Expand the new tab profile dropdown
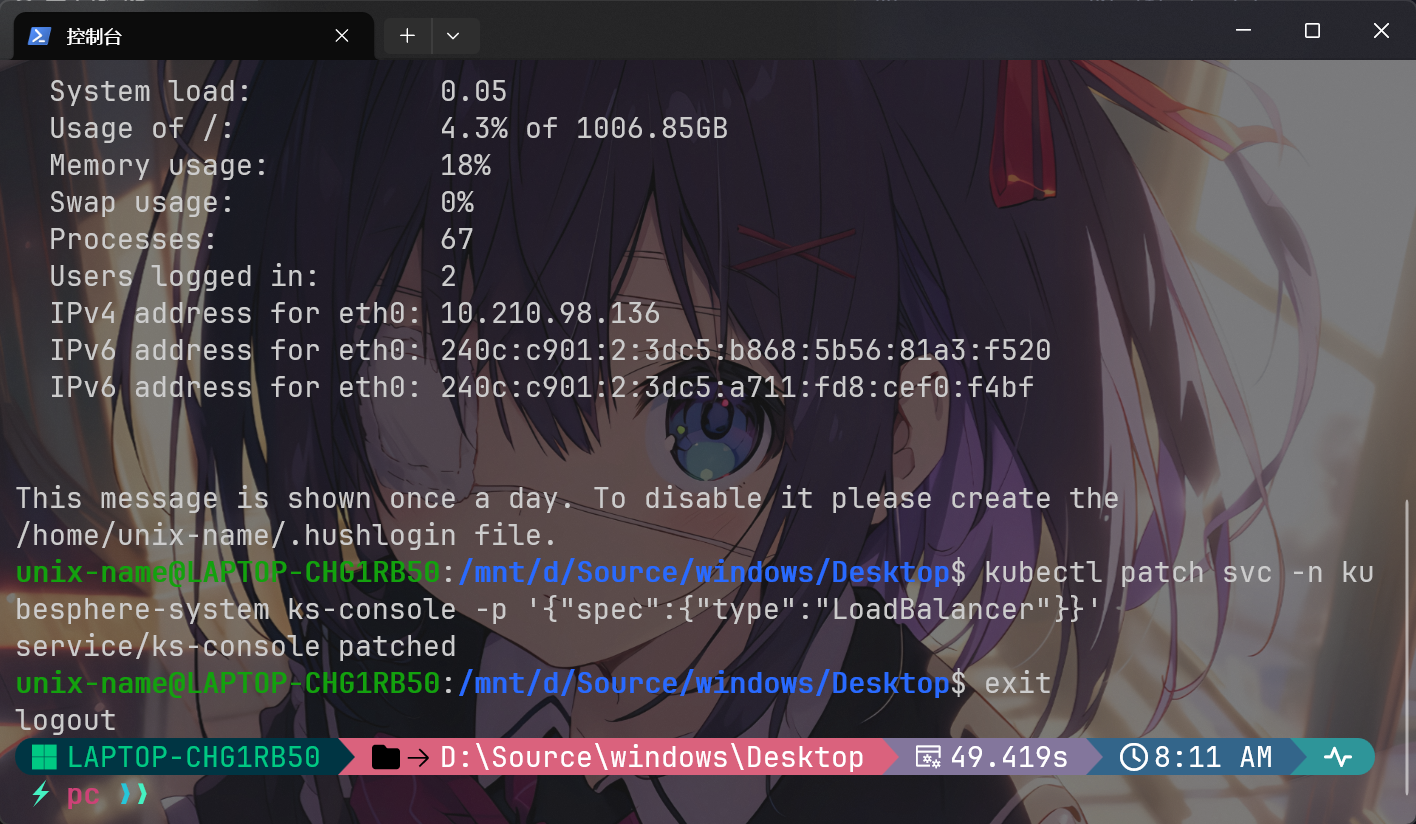1416x824 pixels. point(453,36)
